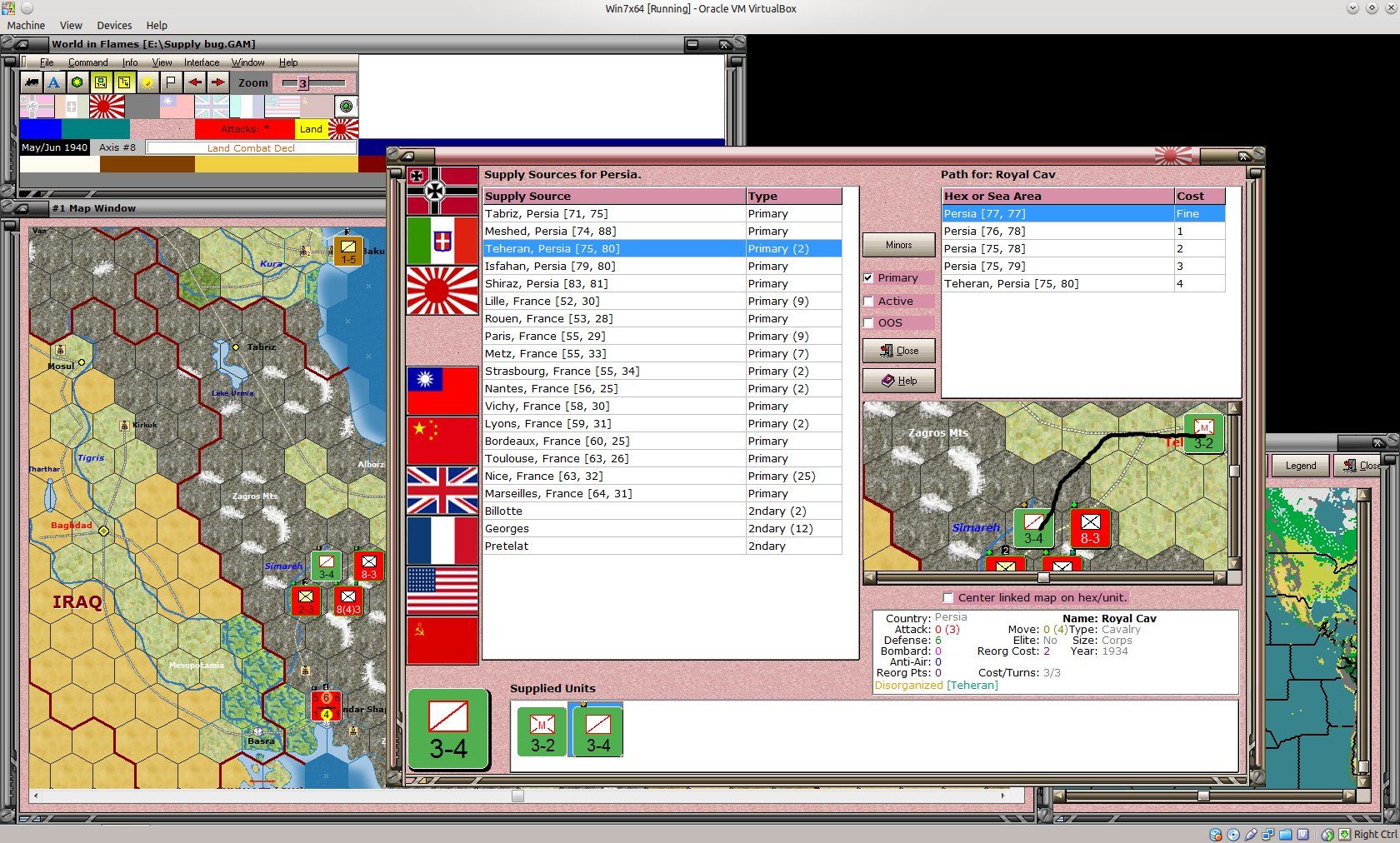Select the 3-4 unit in Supplied Units list
Screen dimensions: 1400x843
[x=597, y=731]
